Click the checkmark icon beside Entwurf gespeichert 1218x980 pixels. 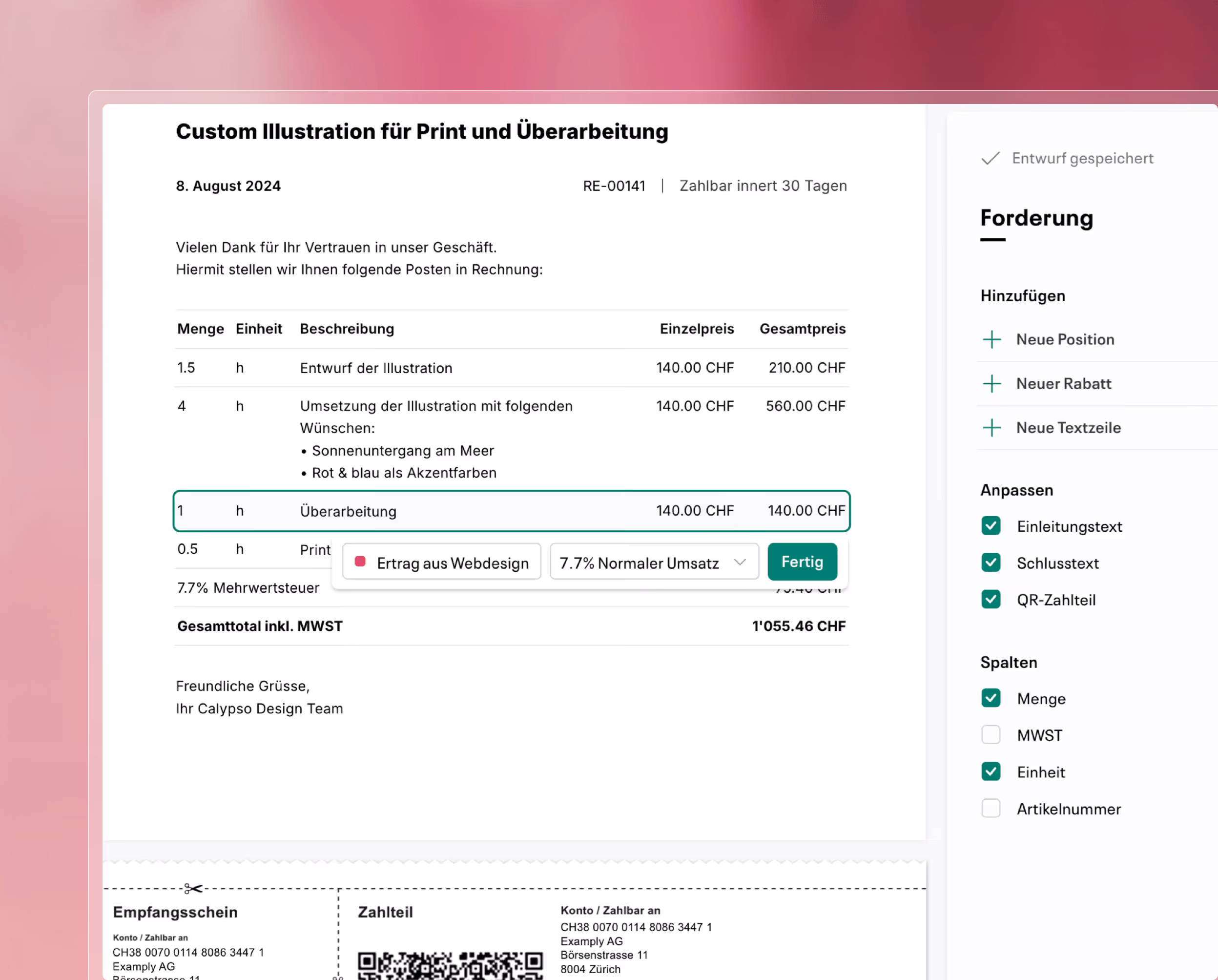pos(991,158)
